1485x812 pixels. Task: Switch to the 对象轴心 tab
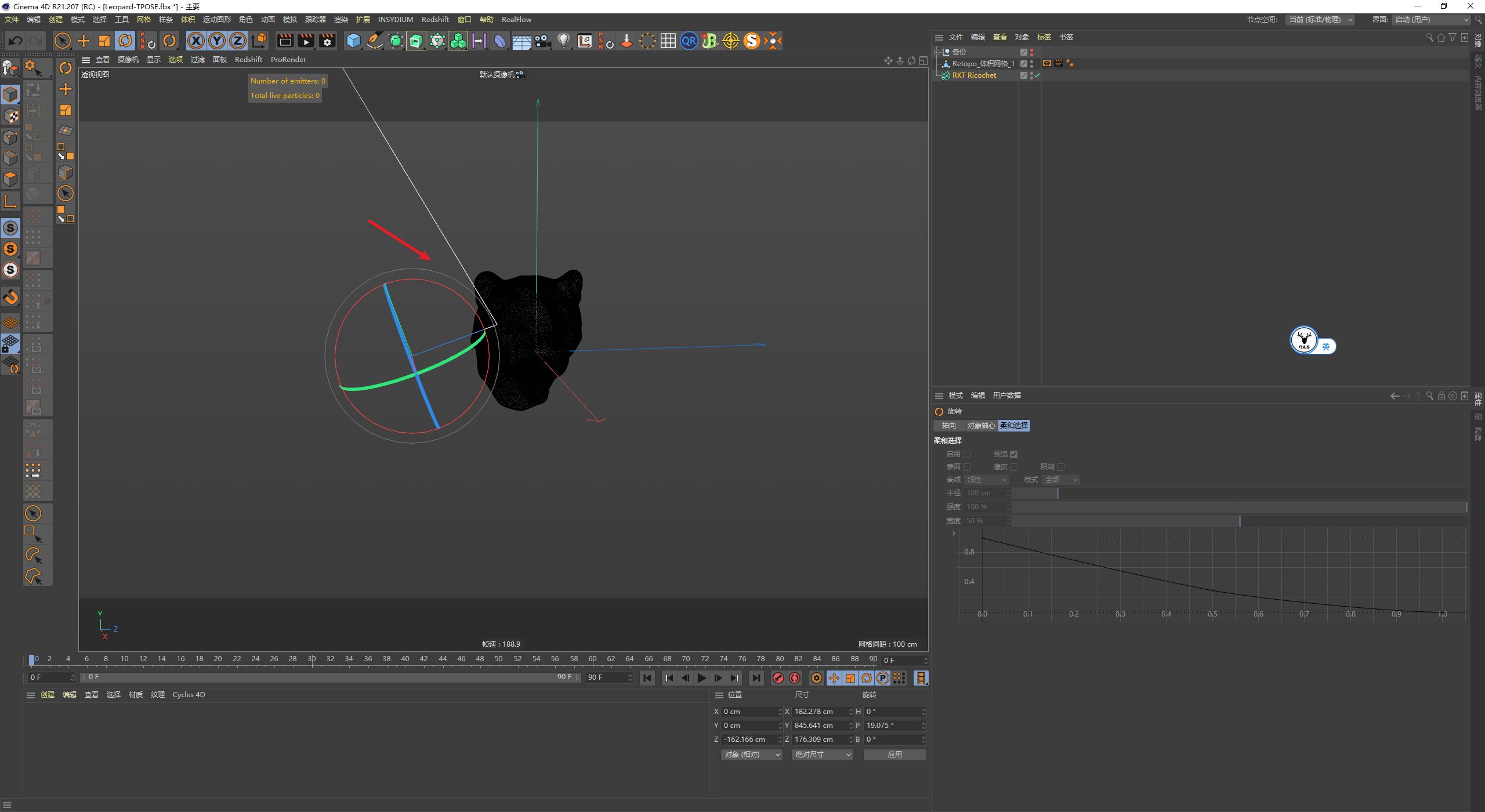click(x=981, y=426)
